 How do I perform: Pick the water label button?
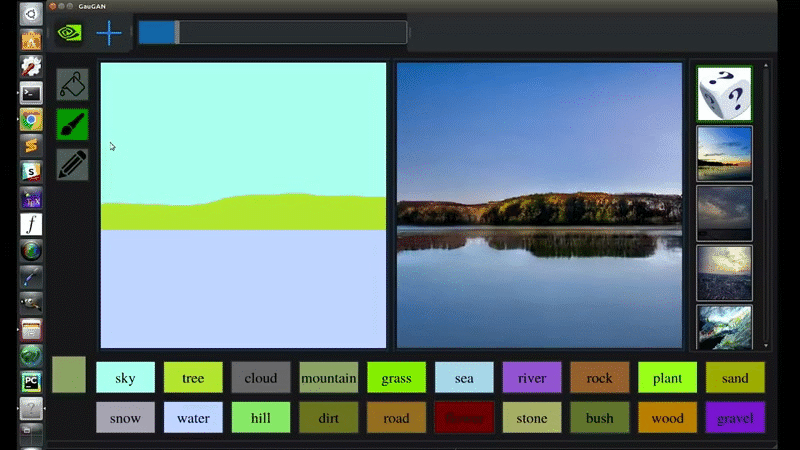tap(193, 417)
